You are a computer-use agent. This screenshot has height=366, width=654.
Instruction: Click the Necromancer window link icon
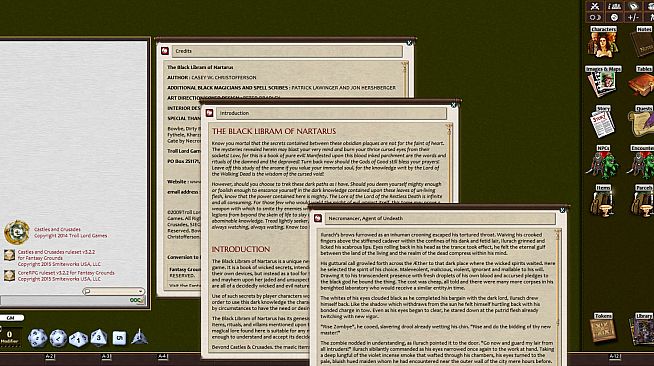tap(318, 218)
